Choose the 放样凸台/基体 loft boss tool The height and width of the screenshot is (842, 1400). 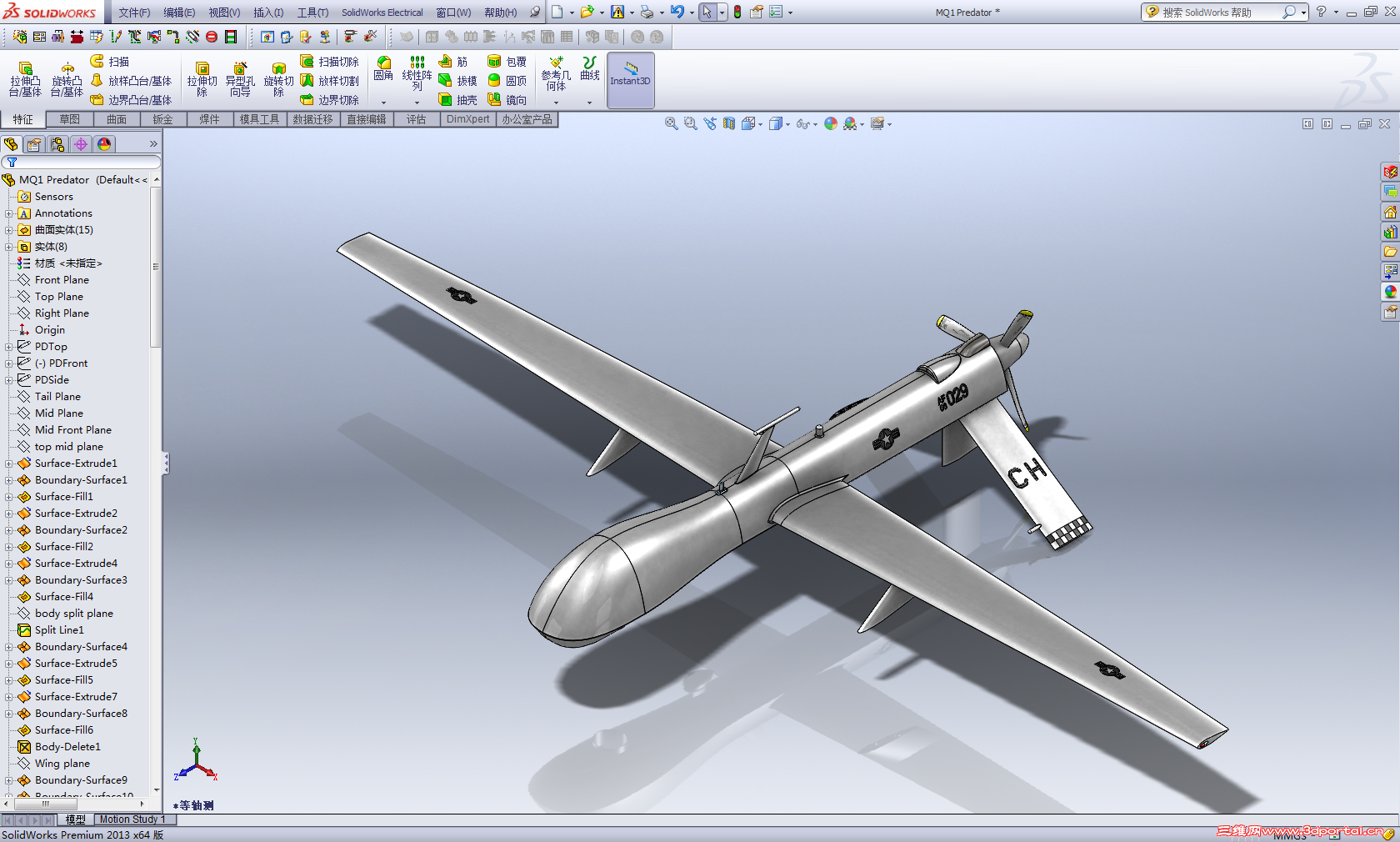(x=131, y=81)
